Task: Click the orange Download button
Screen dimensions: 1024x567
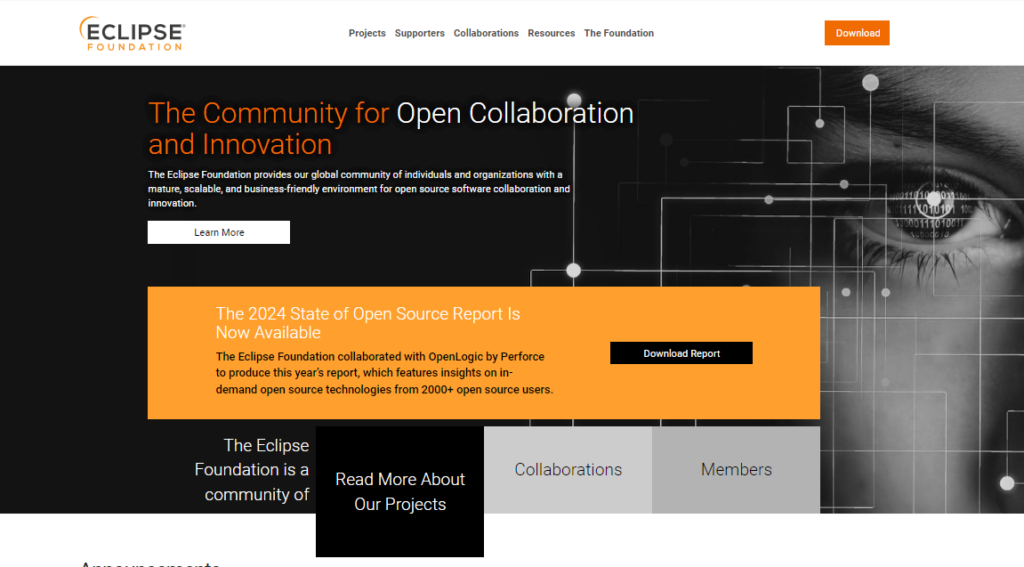Action: click(857, 33)
